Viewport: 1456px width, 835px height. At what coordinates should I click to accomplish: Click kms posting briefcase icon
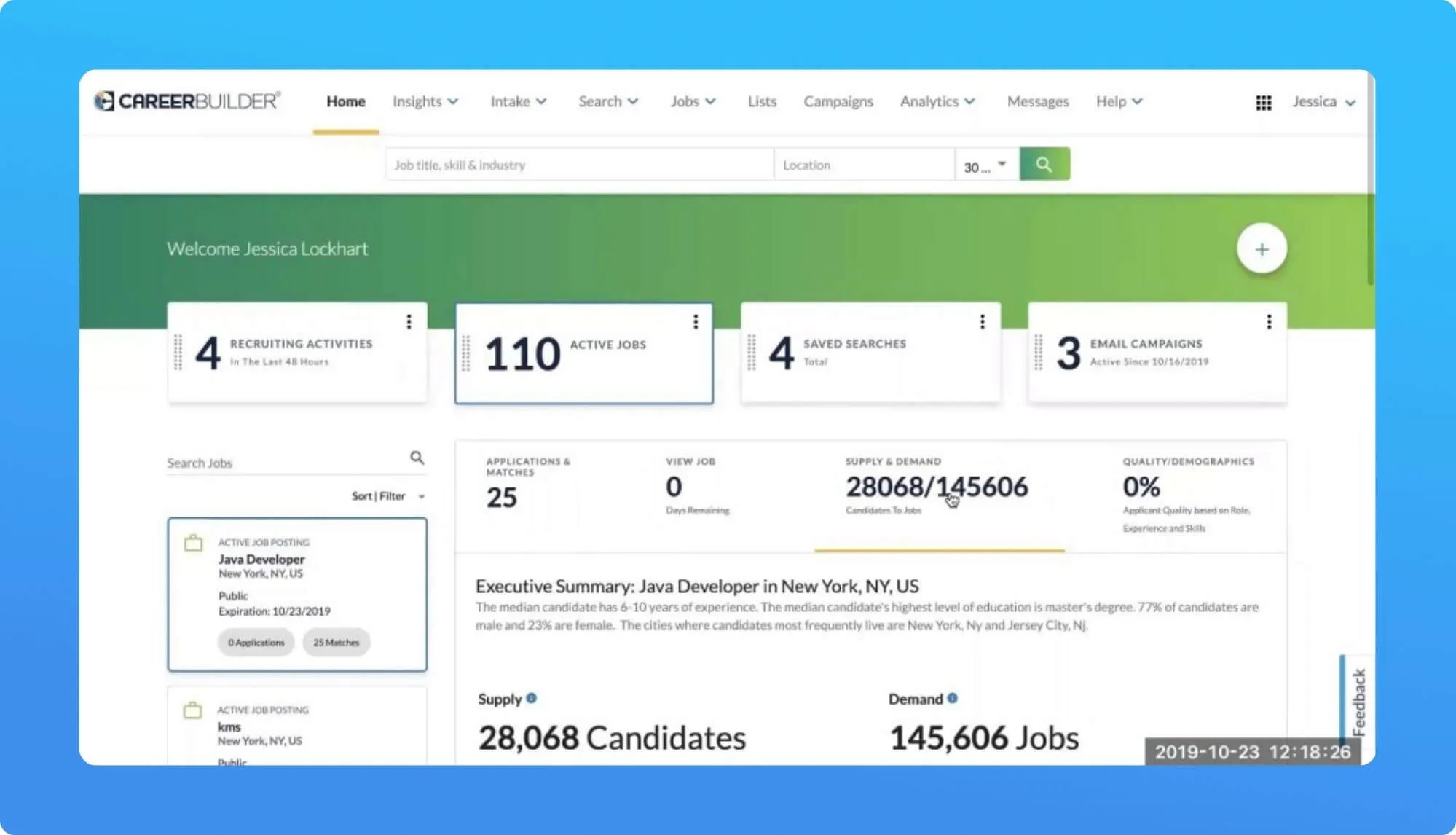pos(192,710)
